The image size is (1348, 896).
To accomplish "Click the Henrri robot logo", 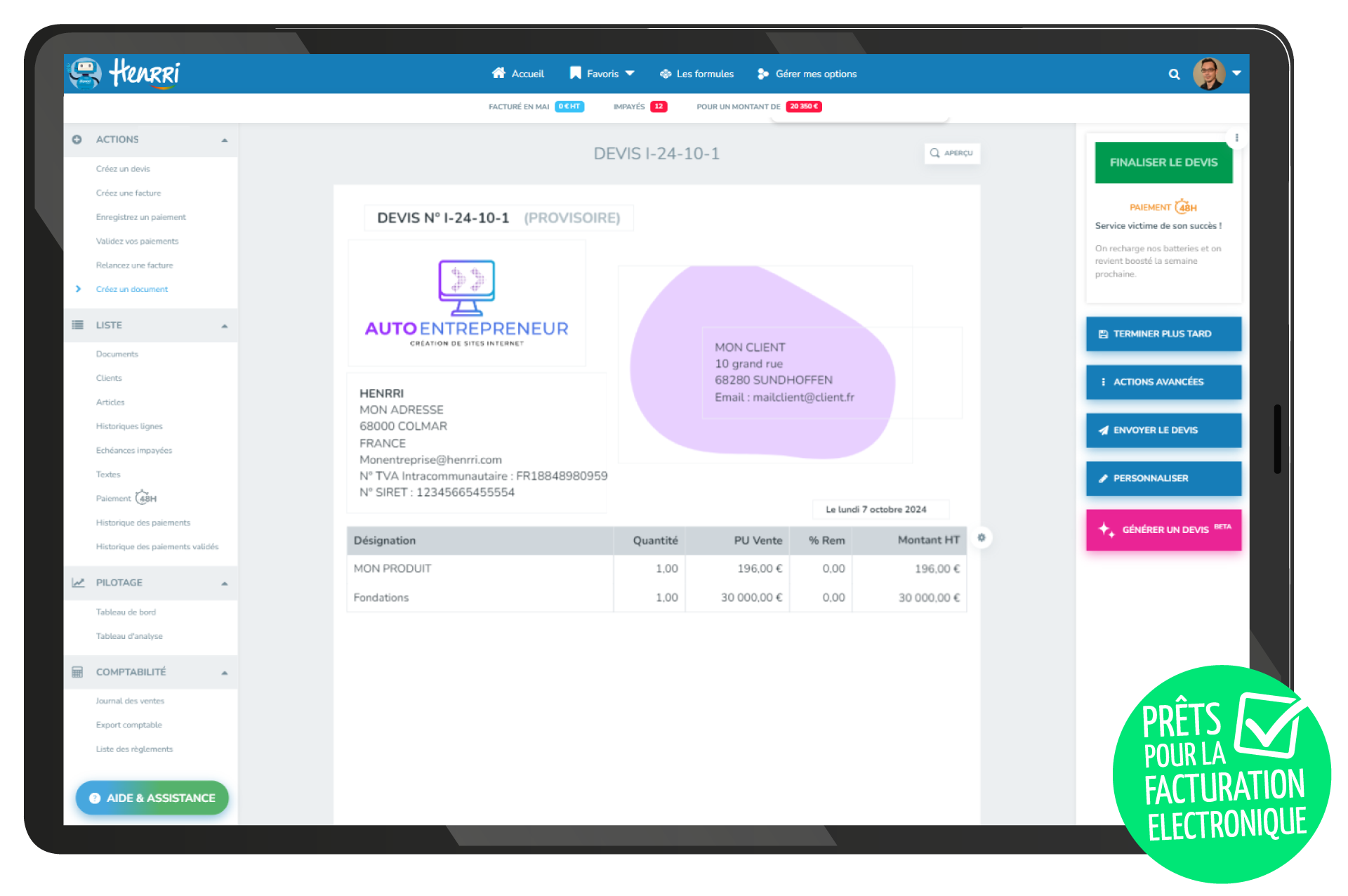I will pos(86,73).
